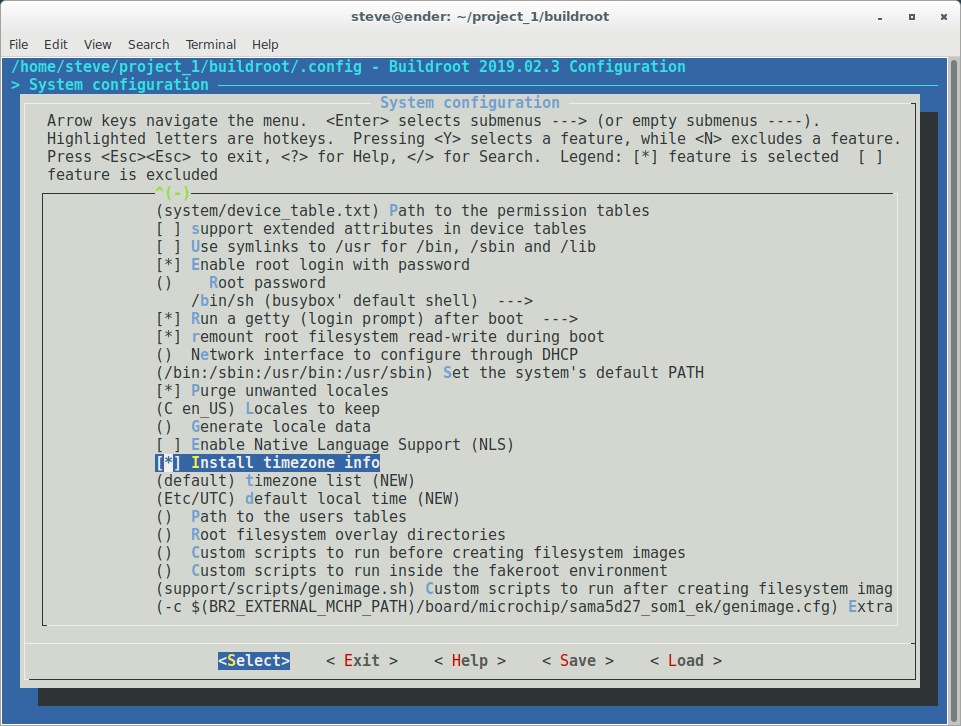Activate the Select button
This screenshot has width=961, height=726.
pyautogui.click(x=253, y=660)
